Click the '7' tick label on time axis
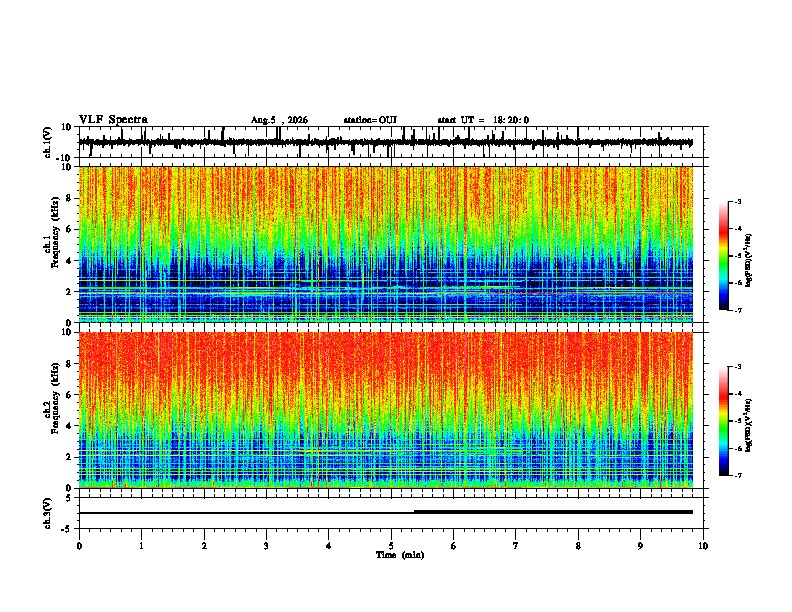 point(516,546)
